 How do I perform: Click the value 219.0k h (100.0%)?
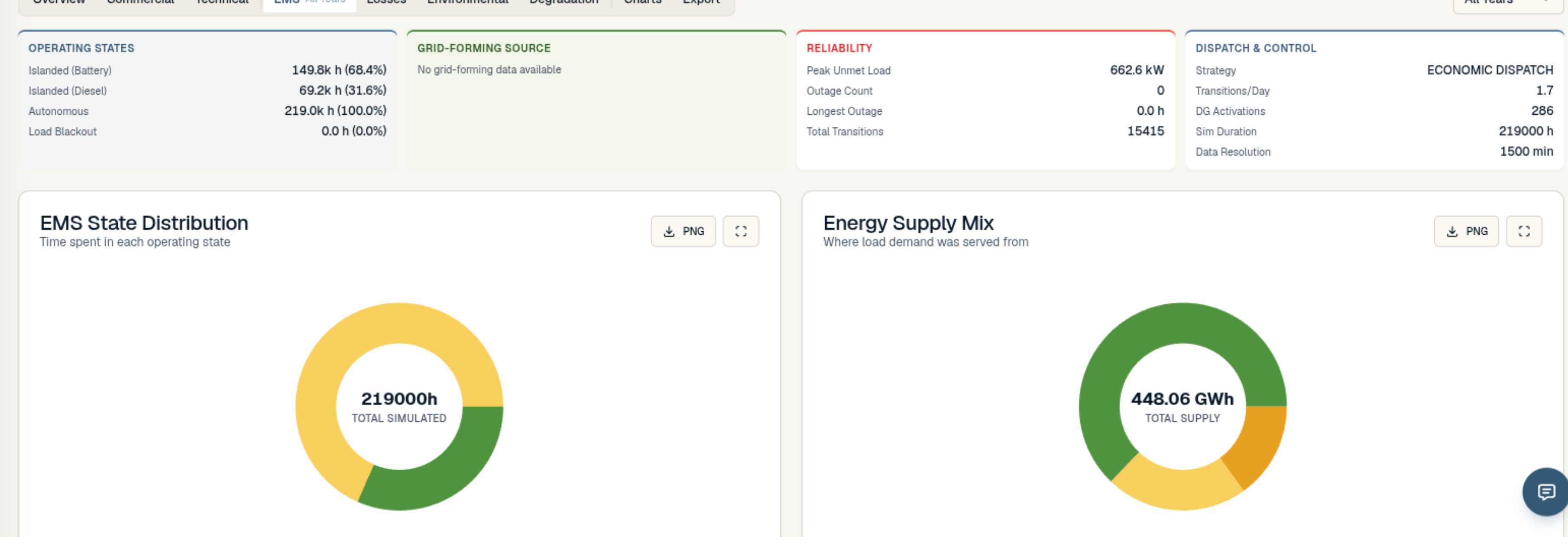pos(335,111)
